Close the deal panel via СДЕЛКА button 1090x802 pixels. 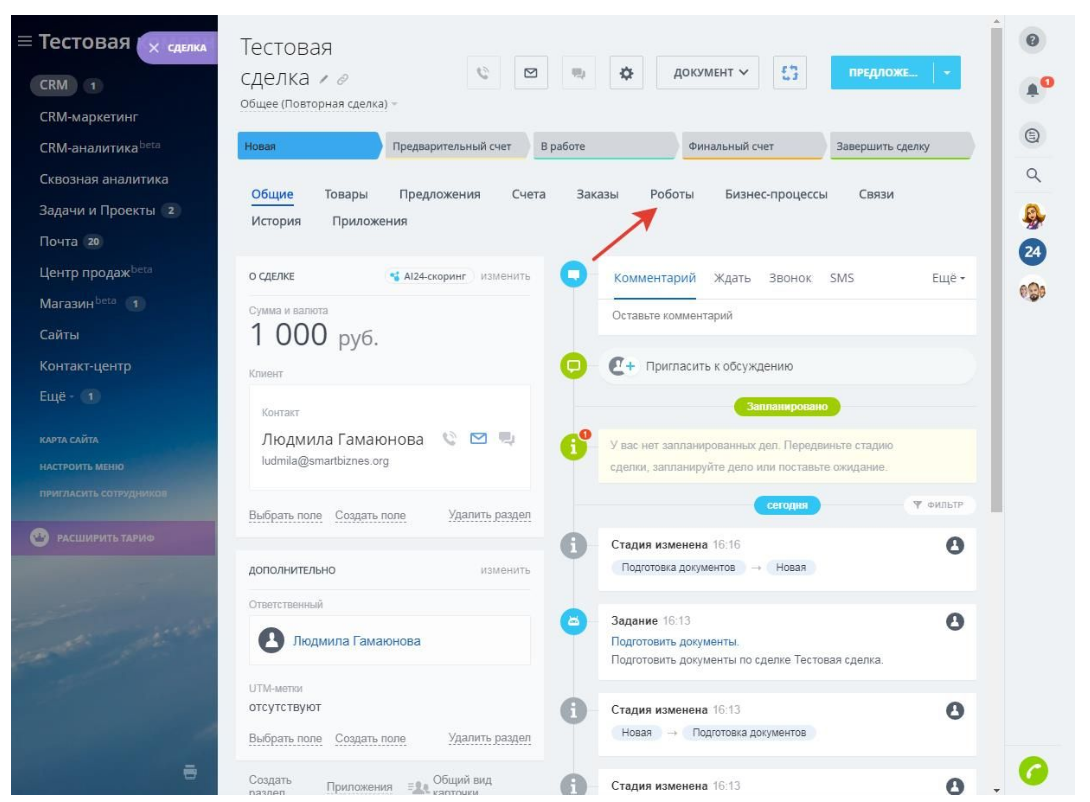point(178,47)
